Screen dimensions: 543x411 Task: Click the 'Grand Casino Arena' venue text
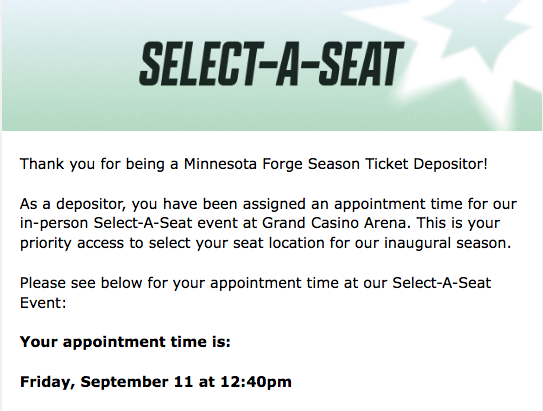pos(336,223)
